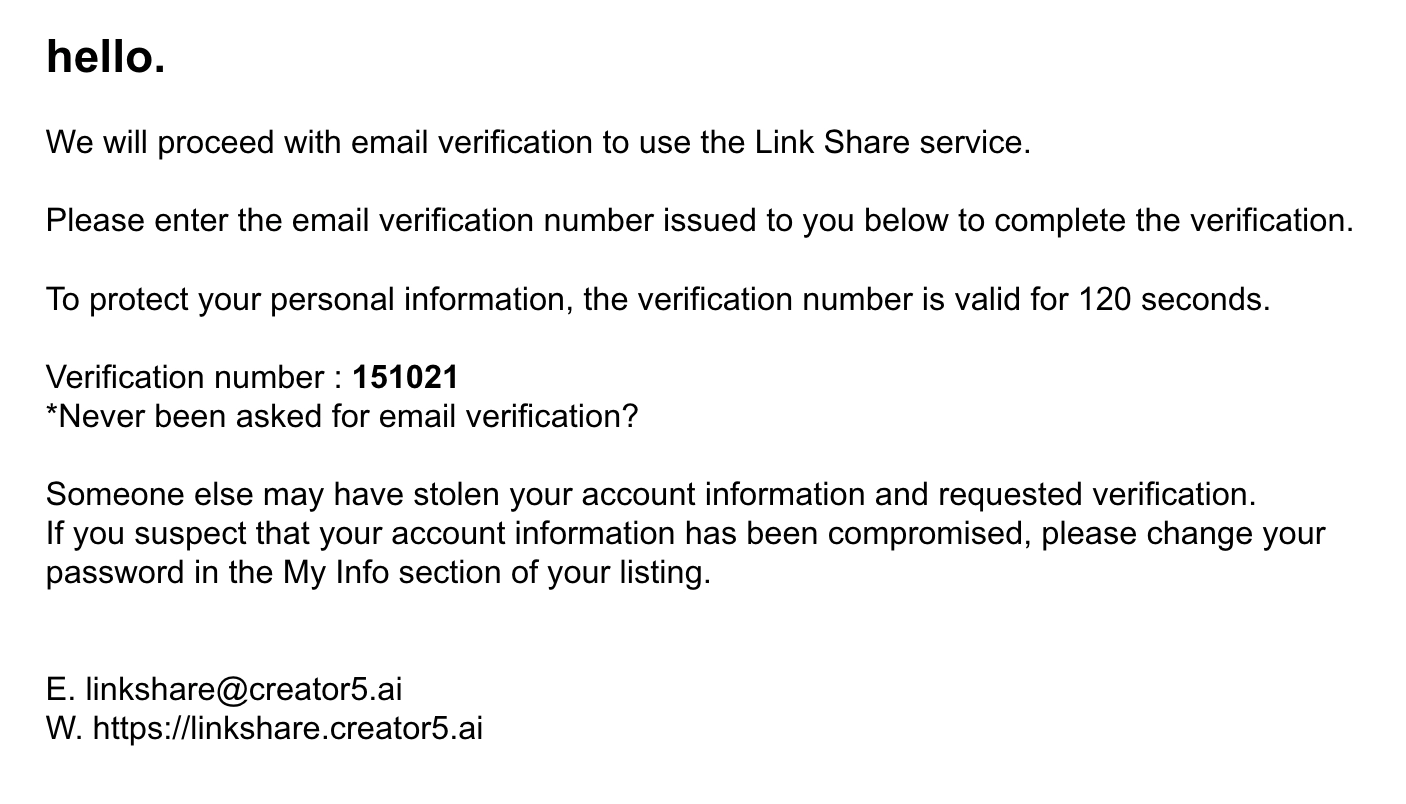The width and height of the screenshot is (1406, 804).
Task: Open the https://linkshare.creator5.ai website link
Action: pos(288,728)
